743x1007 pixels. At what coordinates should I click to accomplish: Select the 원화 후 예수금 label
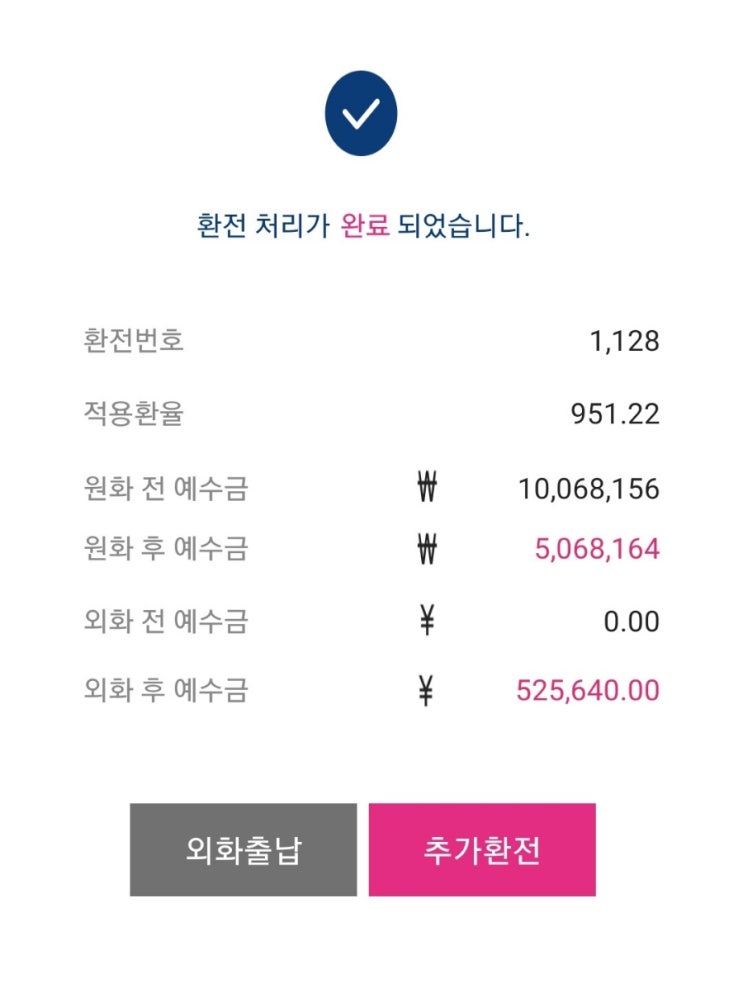point(166,549)
